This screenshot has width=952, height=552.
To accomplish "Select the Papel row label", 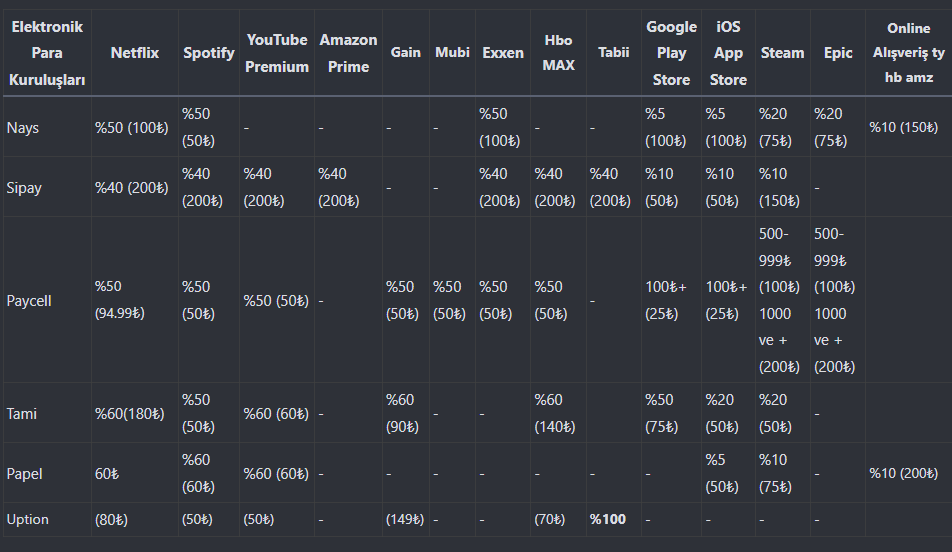I will (24, 474).
